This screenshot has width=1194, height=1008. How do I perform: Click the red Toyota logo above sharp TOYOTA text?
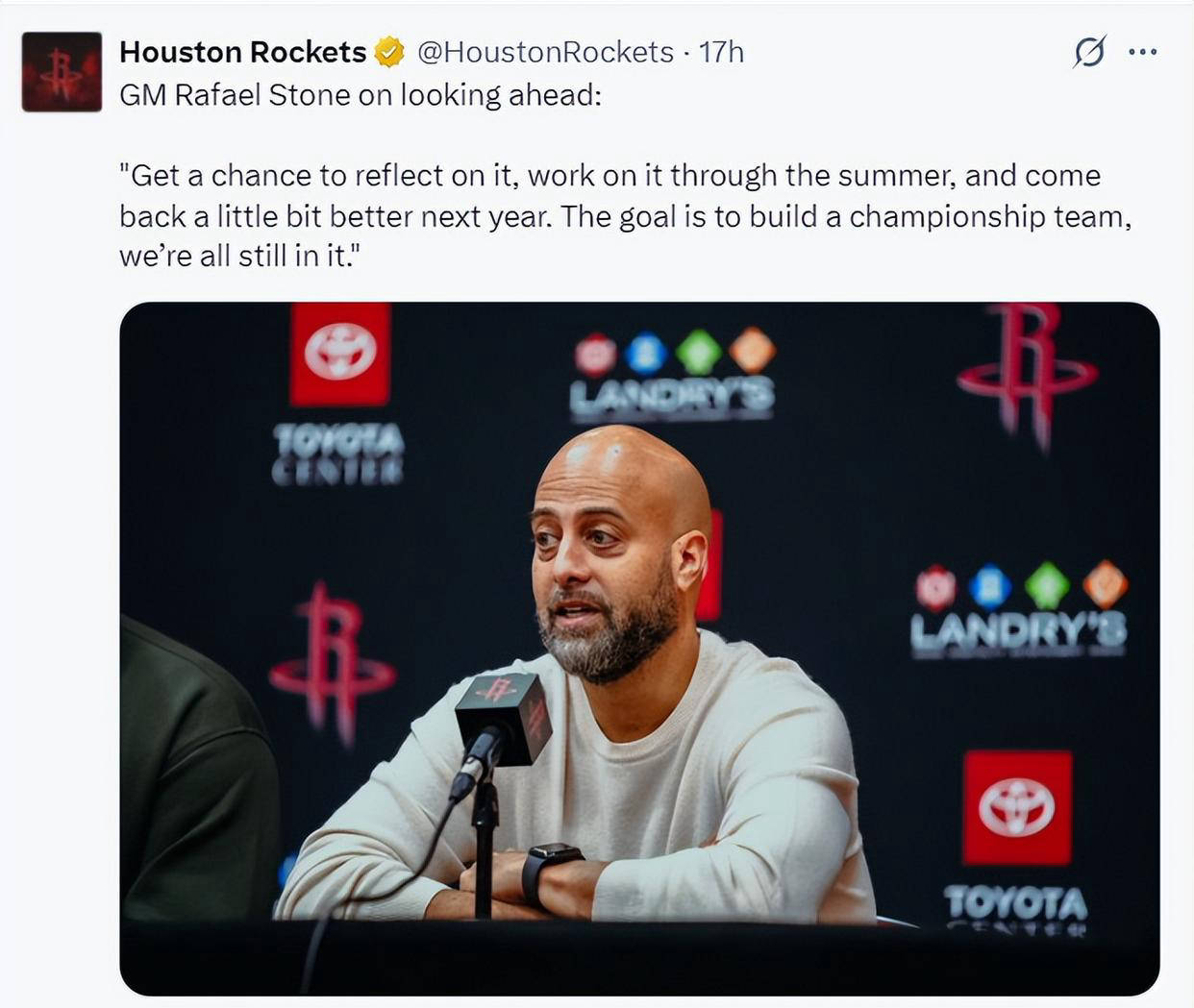[x=1017, y=807]
